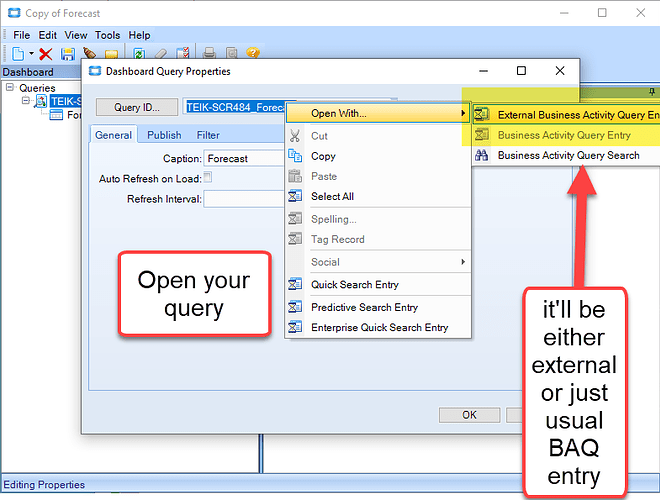This screenshot has width=660, height=500.
Task: Click the Quick Search Entry icon
Action: click(x=295, y=284)
